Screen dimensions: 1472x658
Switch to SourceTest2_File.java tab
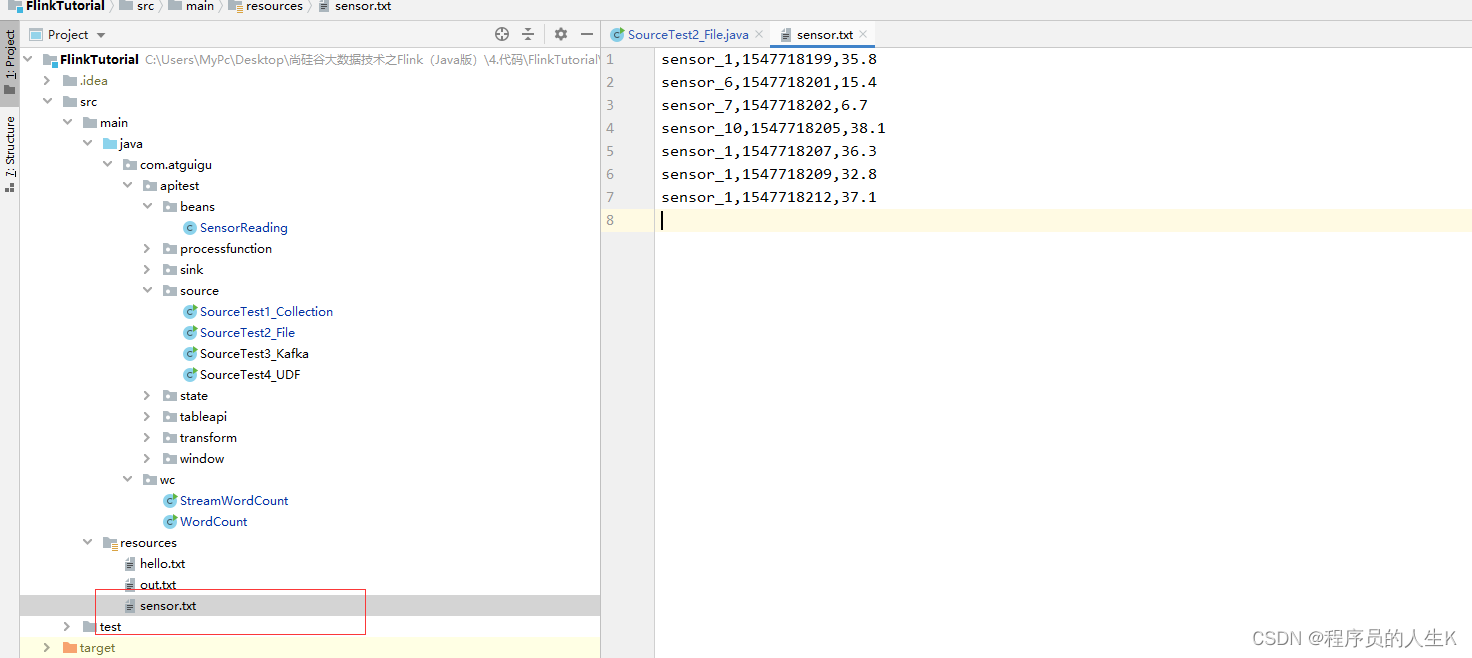click(x=687, y=34)
